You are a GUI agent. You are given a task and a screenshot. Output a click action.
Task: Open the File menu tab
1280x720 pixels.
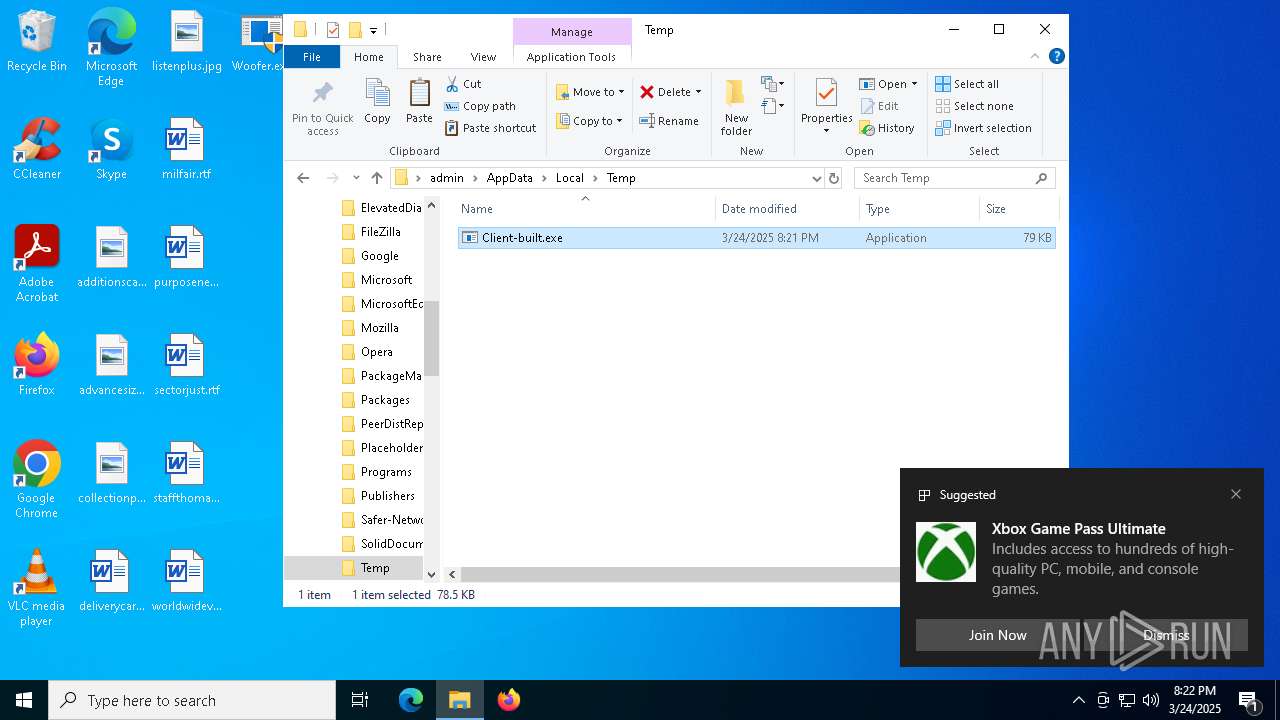[x=312, y=57]
